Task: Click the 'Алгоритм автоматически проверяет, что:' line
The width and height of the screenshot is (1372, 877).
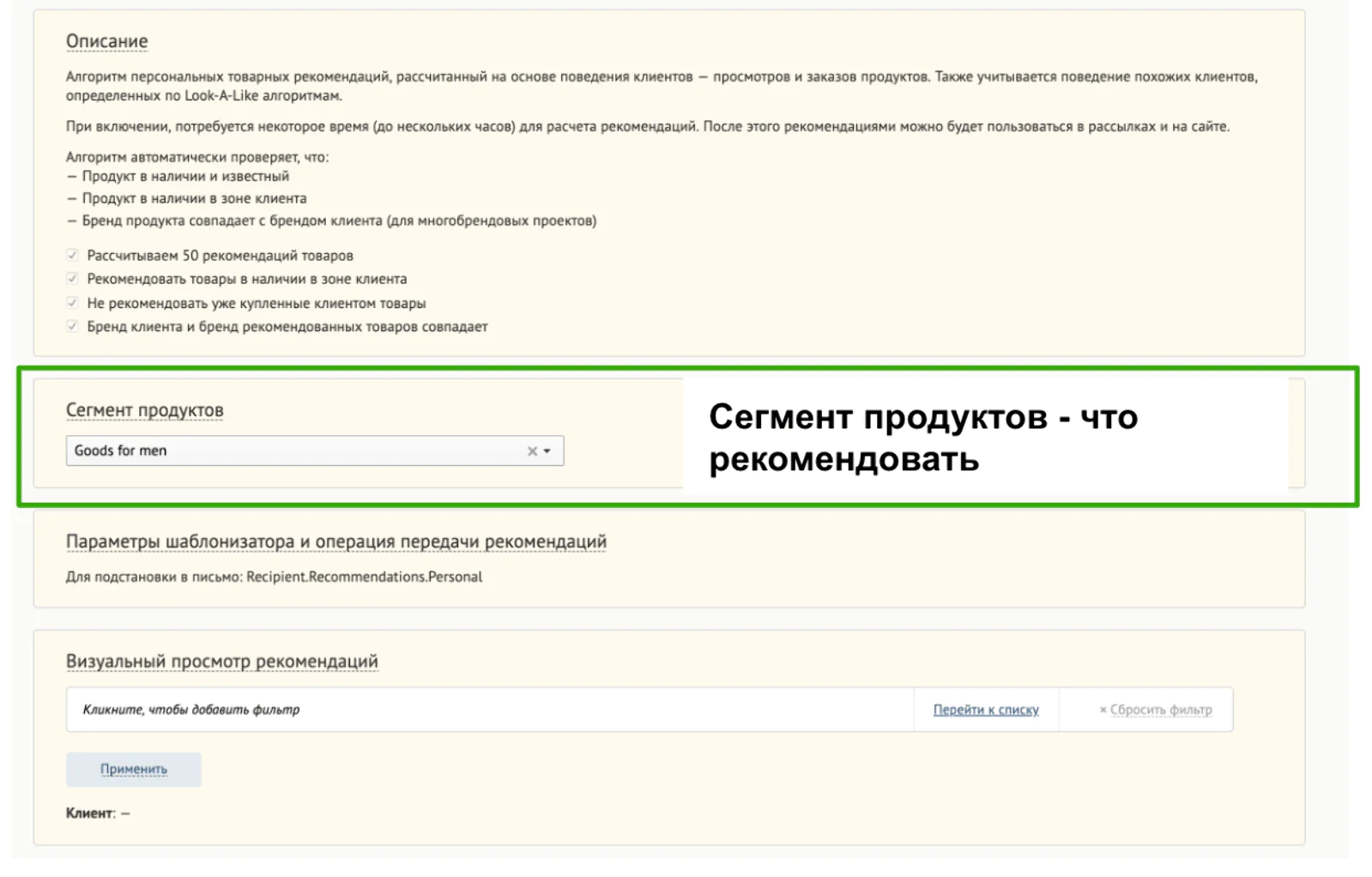Action: click(197, 157)
